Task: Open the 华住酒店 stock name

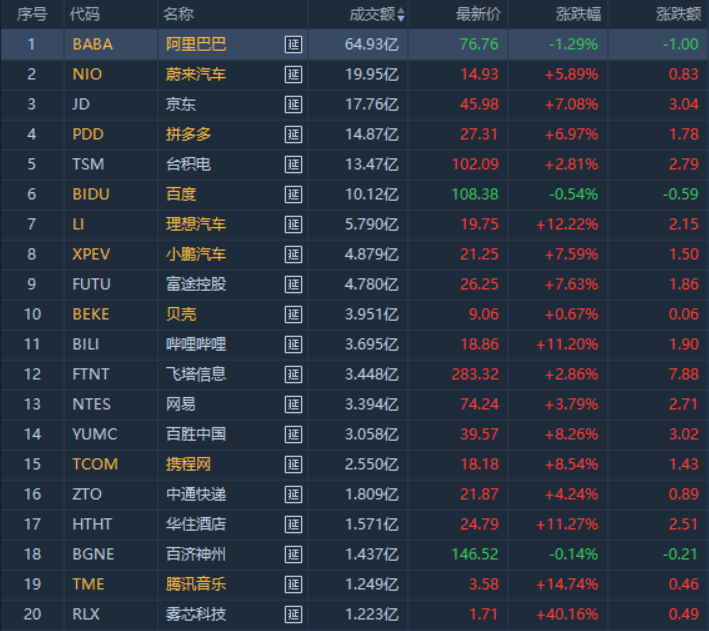Action: (x=196, y=524)
